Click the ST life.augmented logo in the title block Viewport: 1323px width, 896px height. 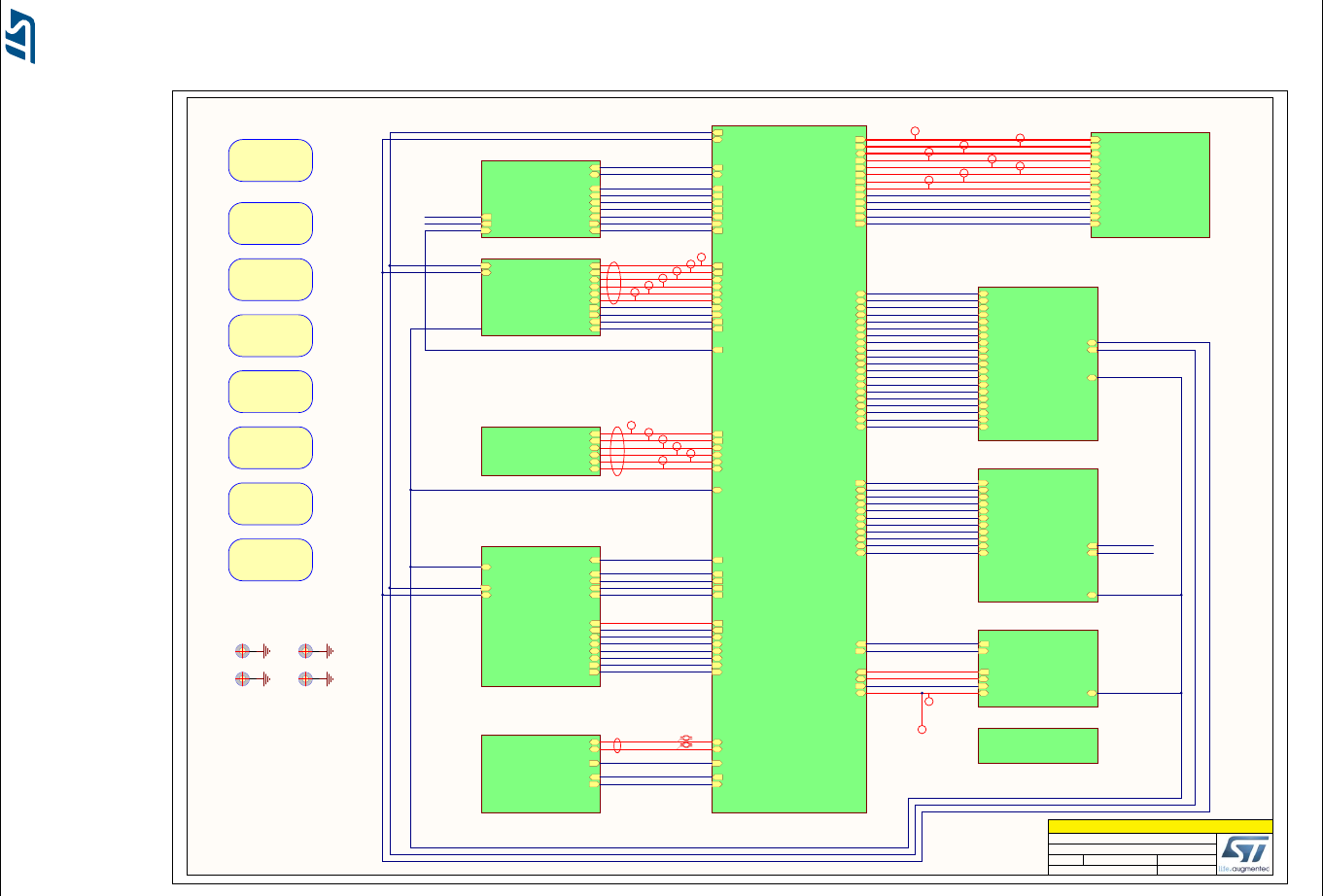coord(1244,854)
